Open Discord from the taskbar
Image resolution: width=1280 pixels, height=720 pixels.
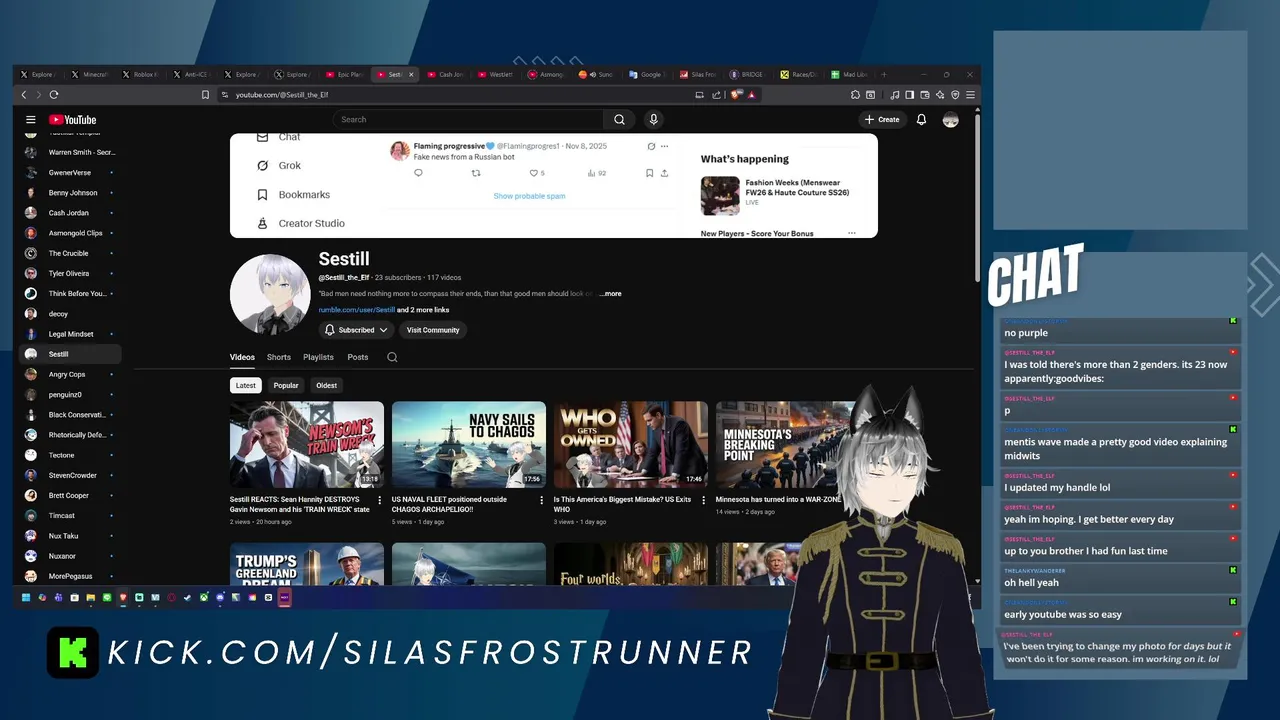pyautogui.click(x=220, y=598)
